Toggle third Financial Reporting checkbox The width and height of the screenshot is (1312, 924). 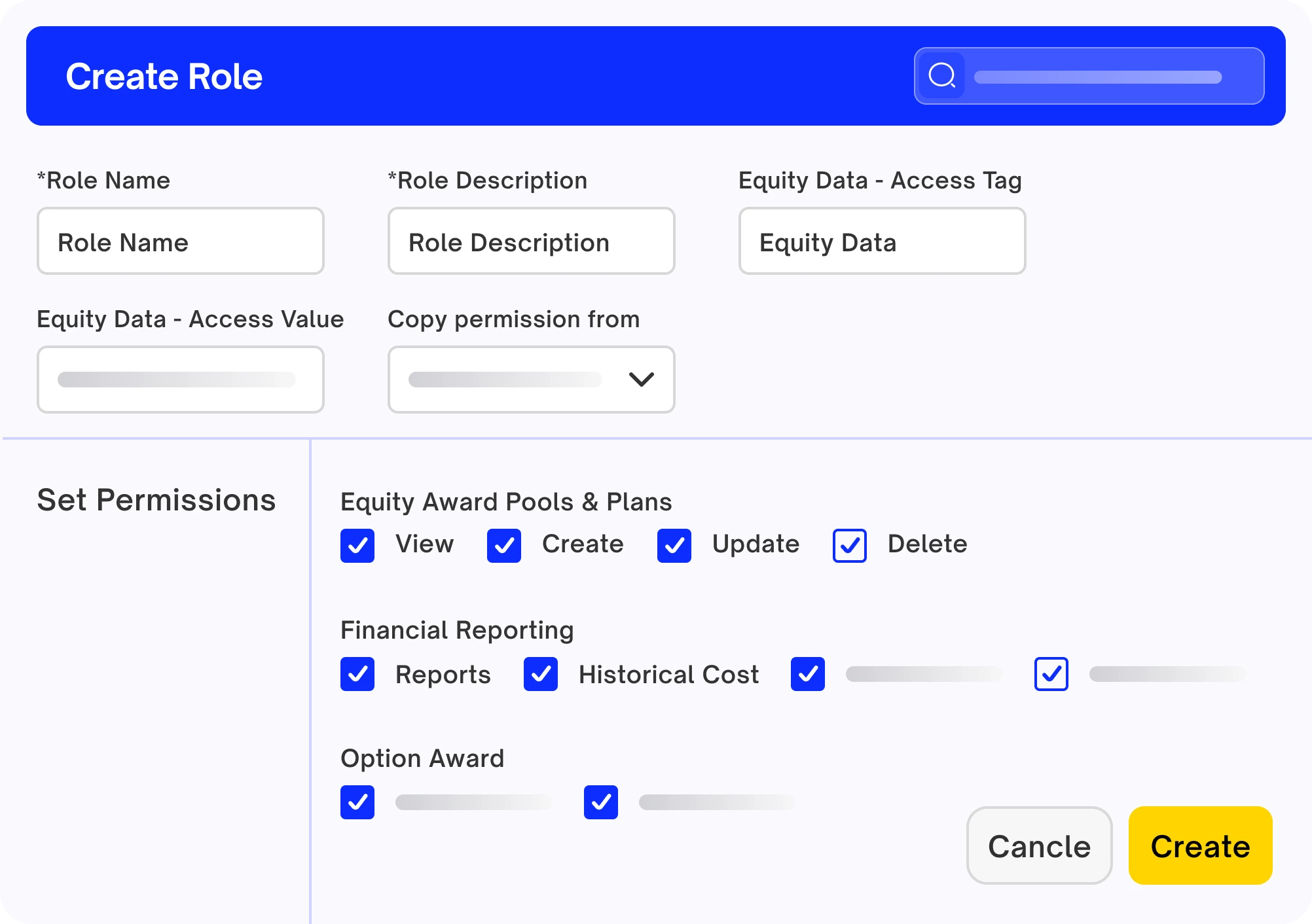(x=808, y=674)
